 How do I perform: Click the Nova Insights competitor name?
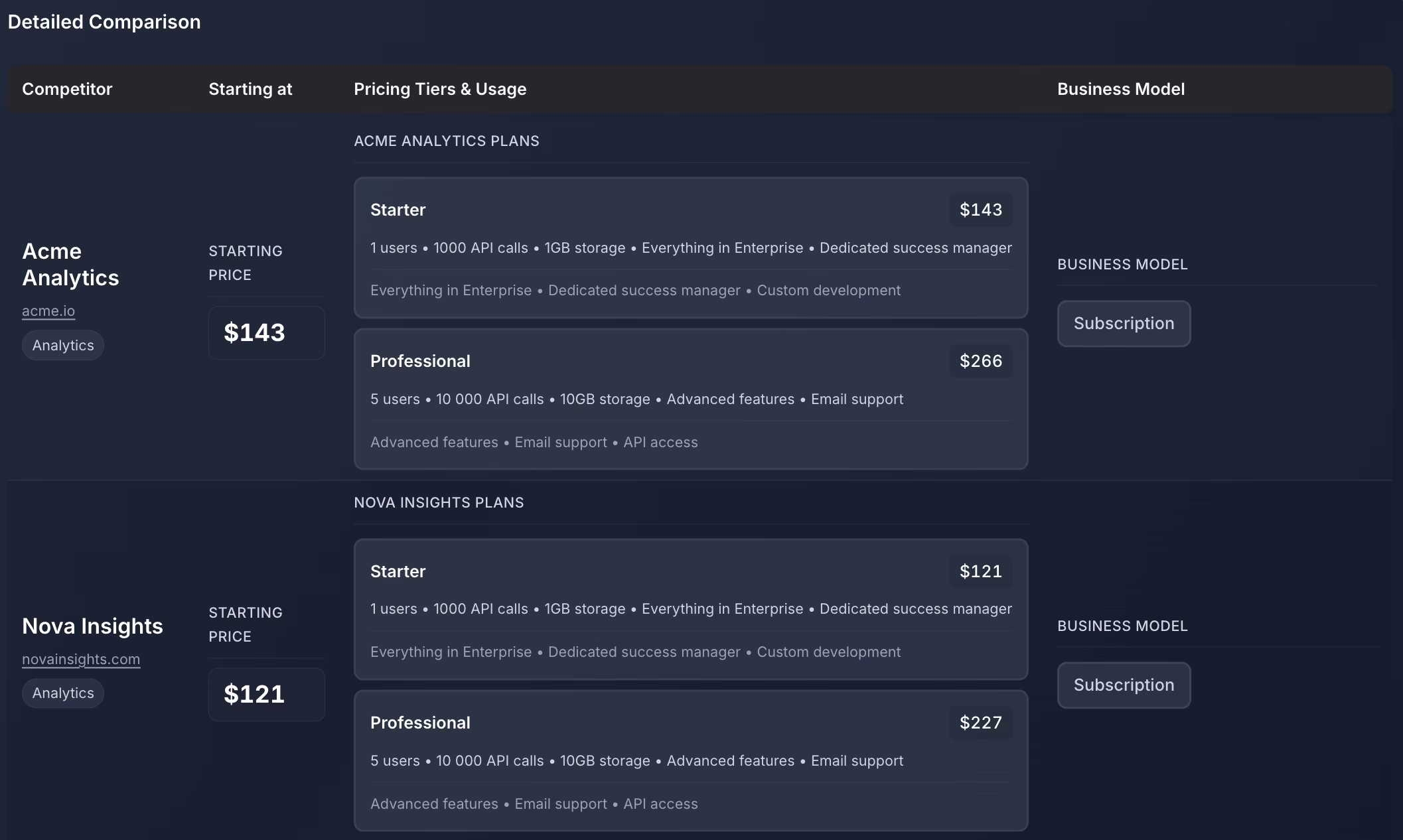tap(92, 626)
